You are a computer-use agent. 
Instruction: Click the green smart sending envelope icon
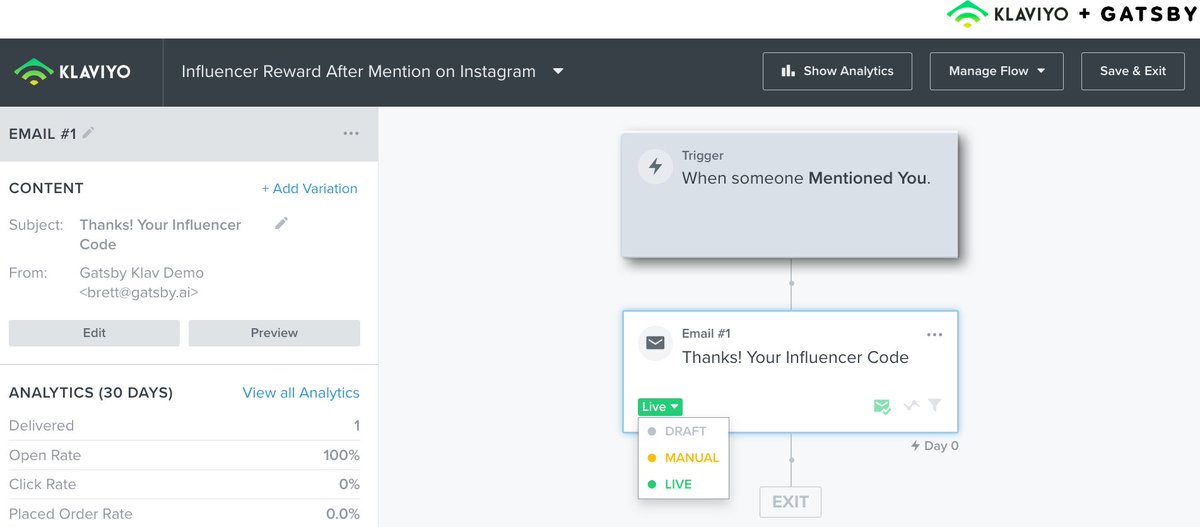point(882,406)
